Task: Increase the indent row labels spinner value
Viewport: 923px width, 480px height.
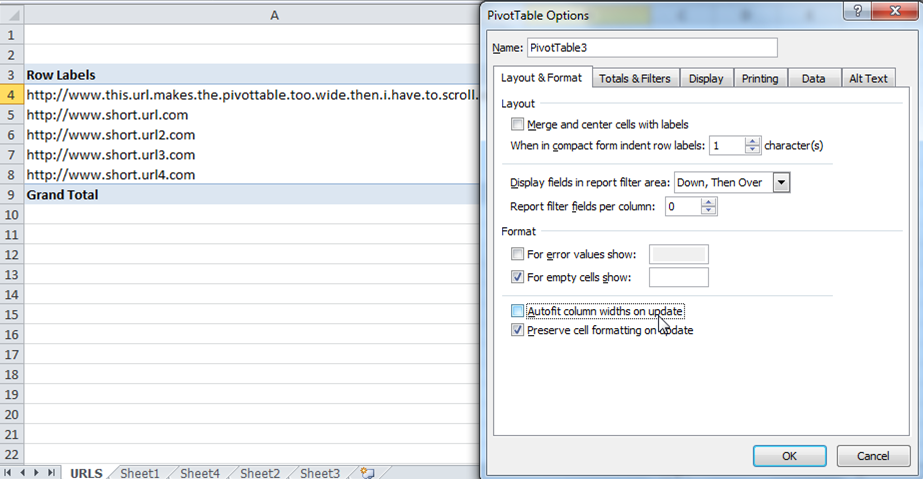Action: click(x=753, y=141)
